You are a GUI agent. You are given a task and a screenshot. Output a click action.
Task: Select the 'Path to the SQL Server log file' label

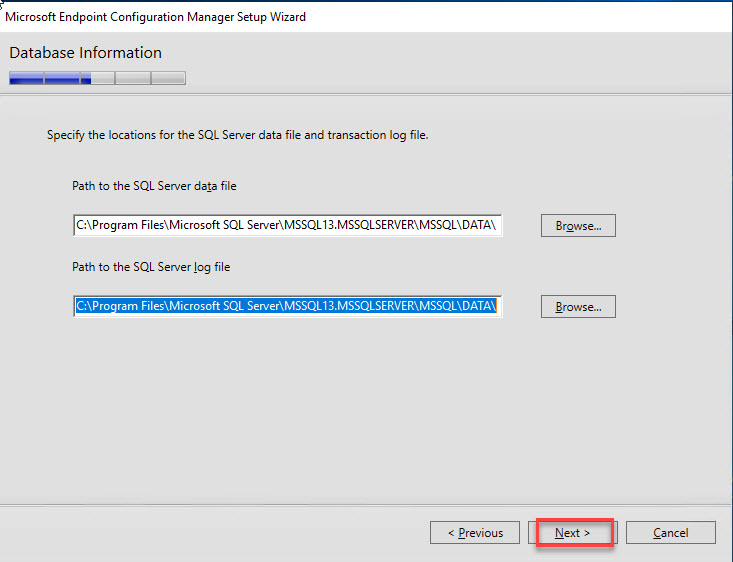pos(151,267)
